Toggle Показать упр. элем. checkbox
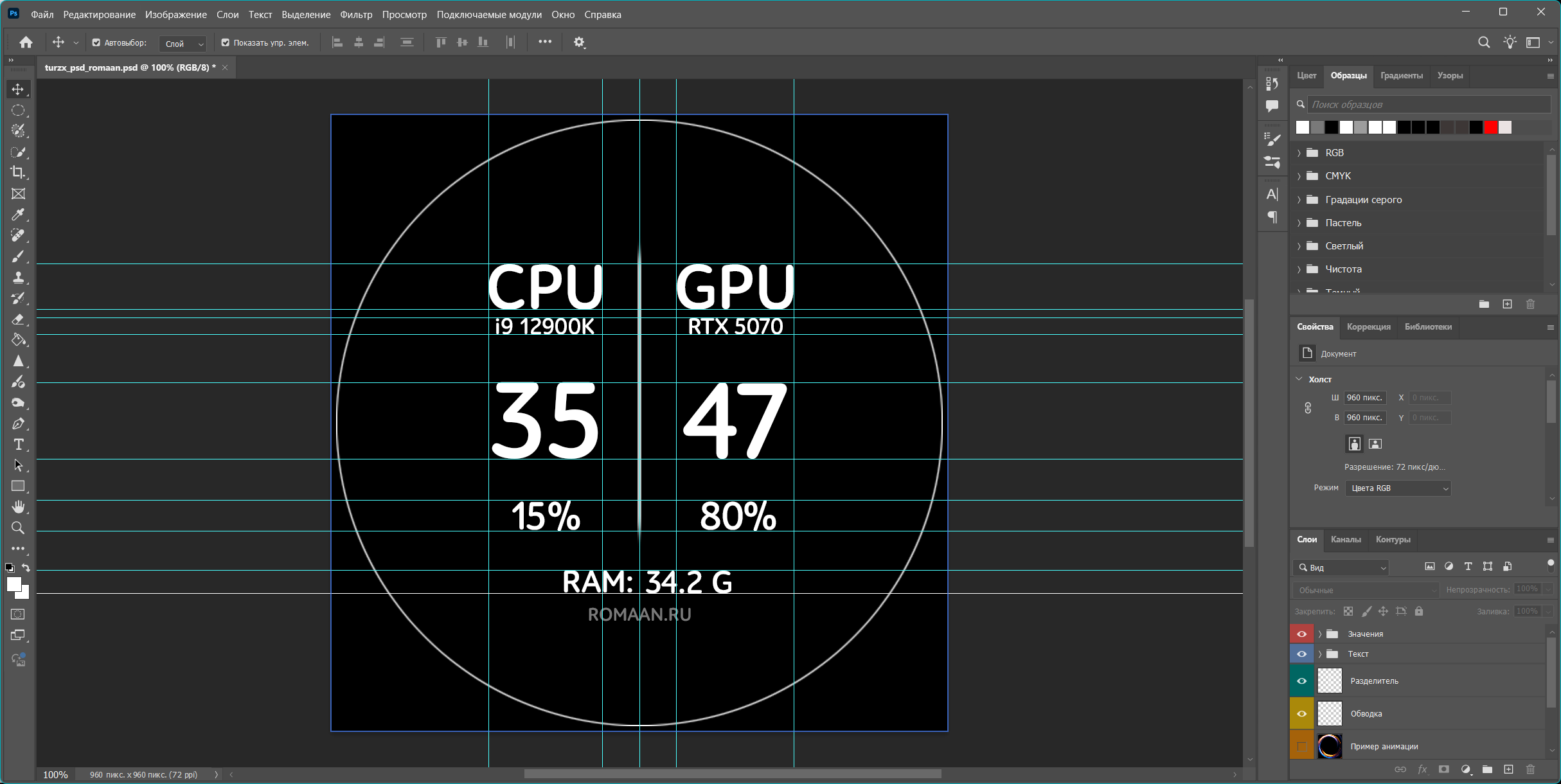Screen dimensions: 1561x784 click(x=226, y=43)
